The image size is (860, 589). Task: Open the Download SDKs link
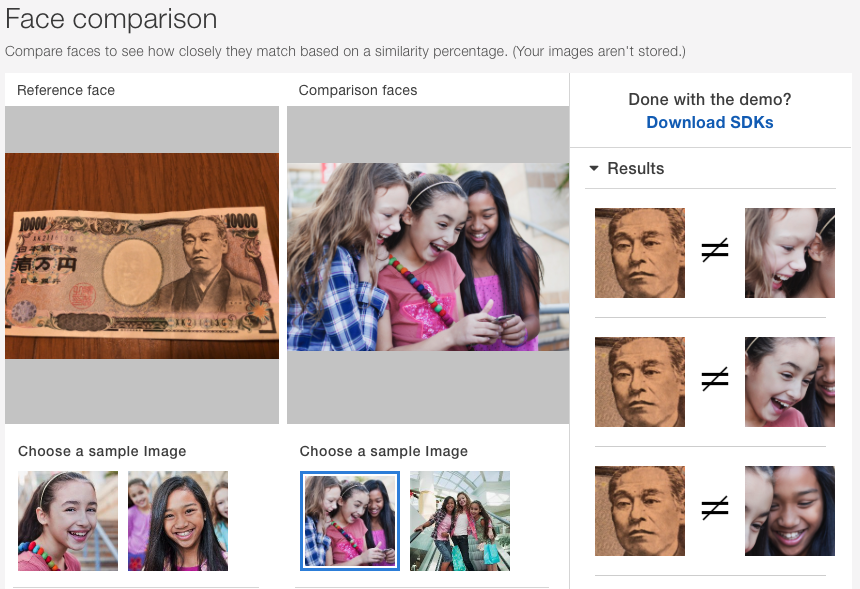tap(709, 122)
